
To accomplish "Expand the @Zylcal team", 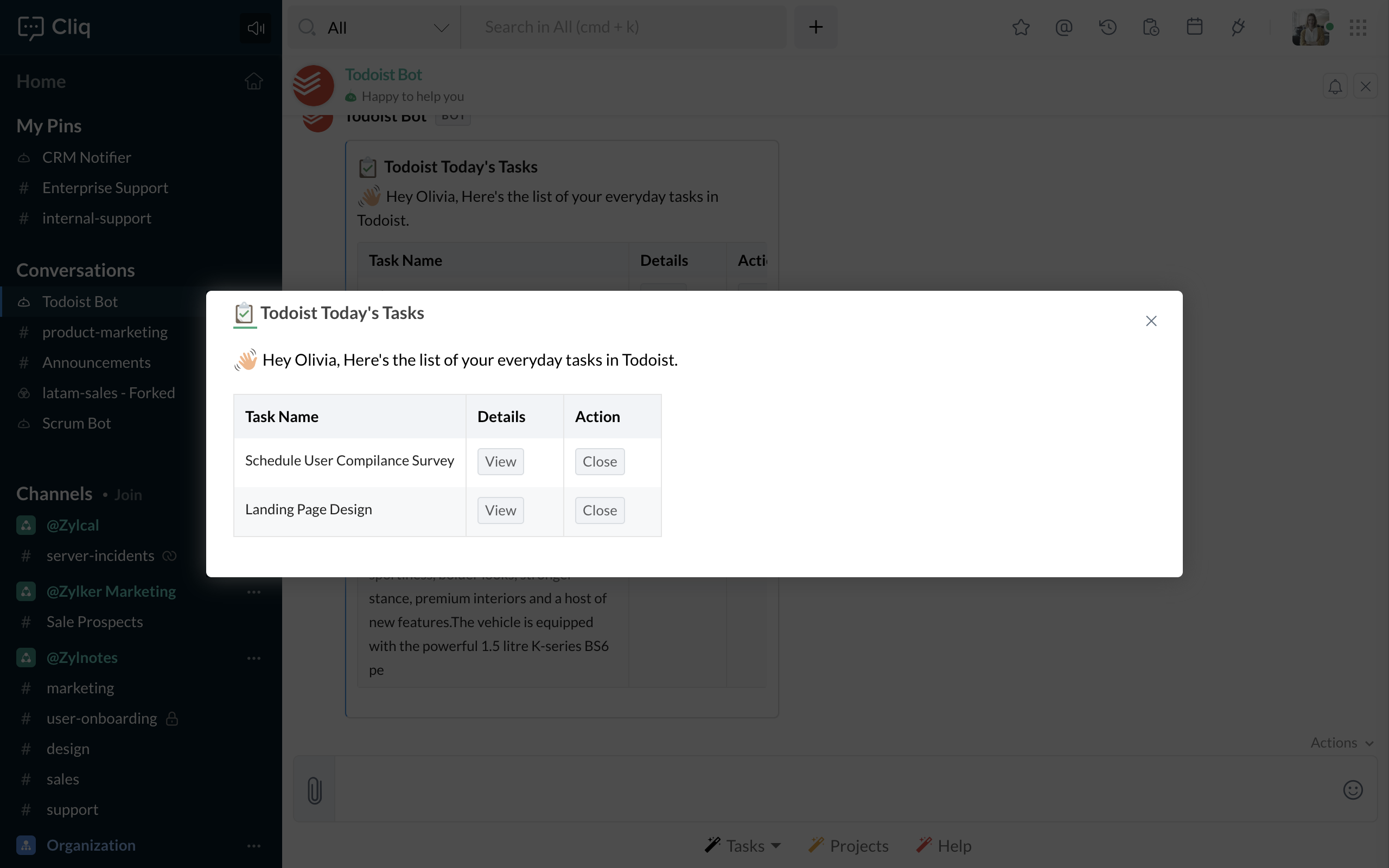I will tap(72, 525).
